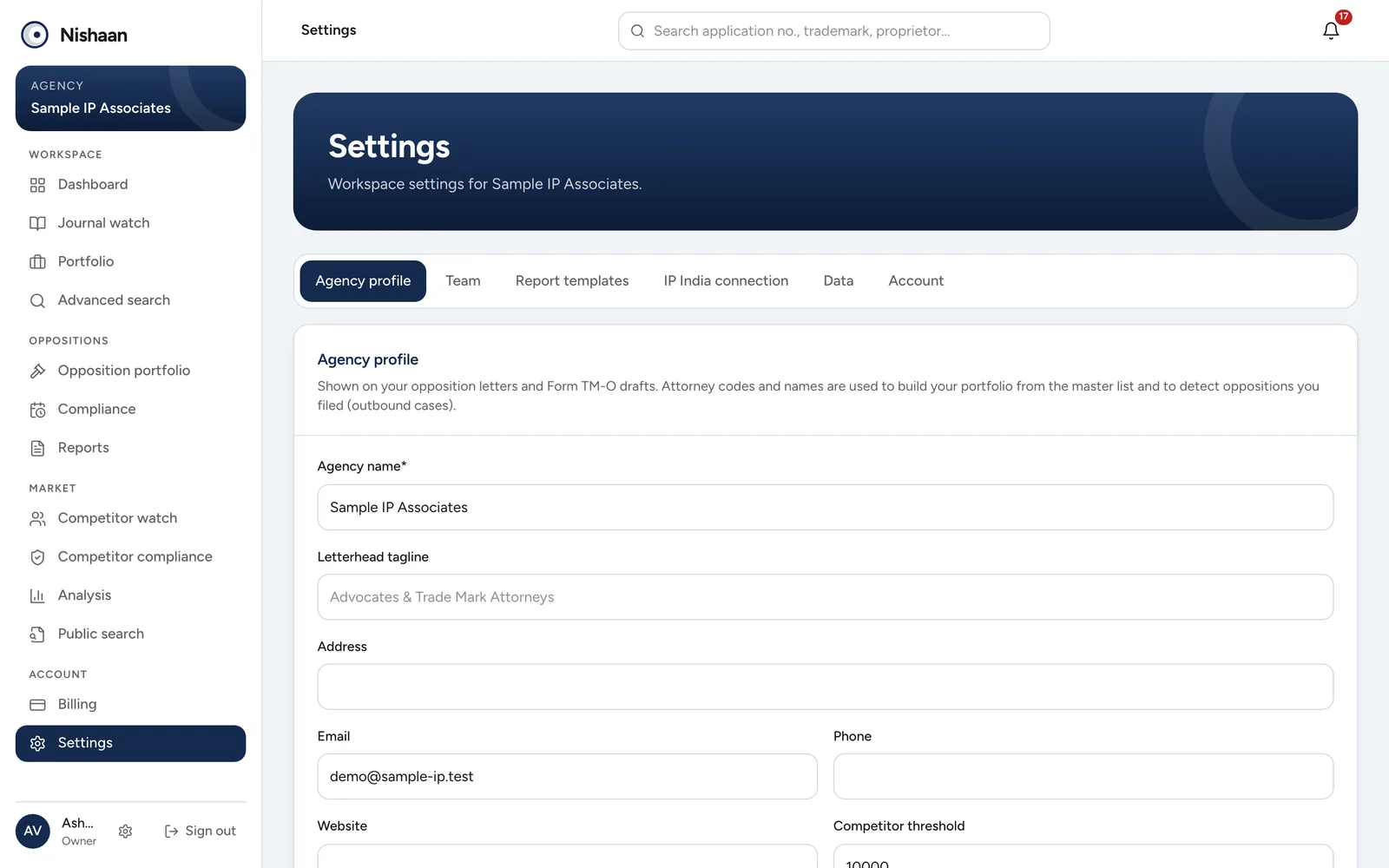Select the Account tab
The image size is (1389, 868).
click(x=916, y=281)
